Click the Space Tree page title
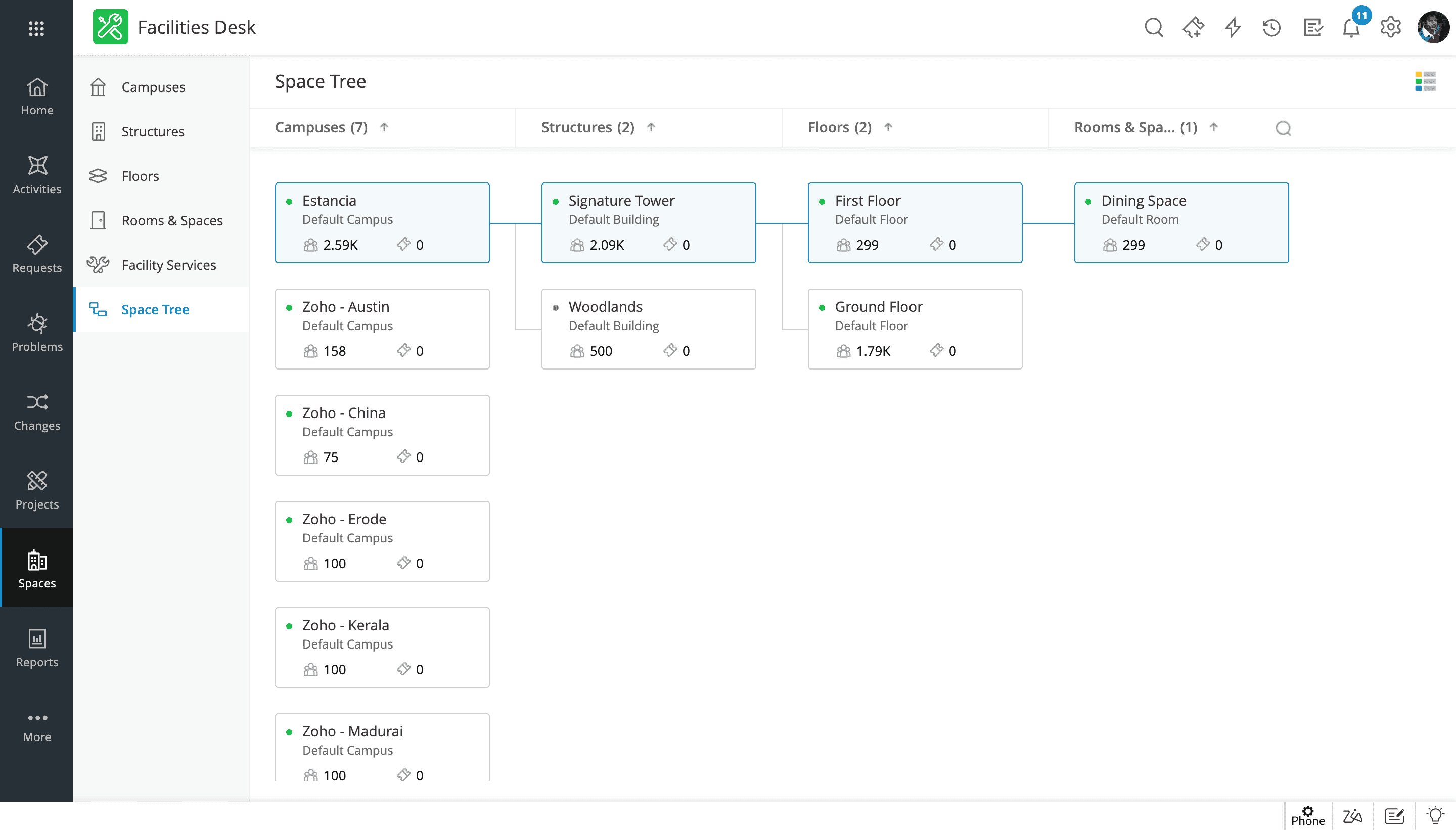The height and width of the screenshot is (830, 1456). [321, 81]
